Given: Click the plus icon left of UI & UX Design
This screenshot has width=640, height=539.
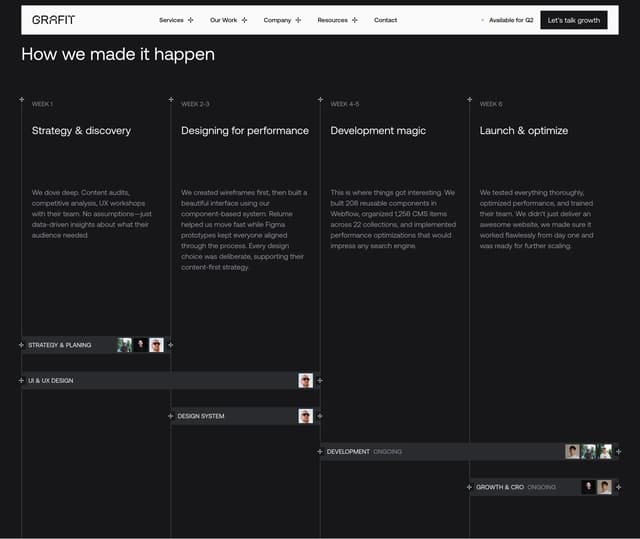Looking at the screenshot, I should coord(21,380).
